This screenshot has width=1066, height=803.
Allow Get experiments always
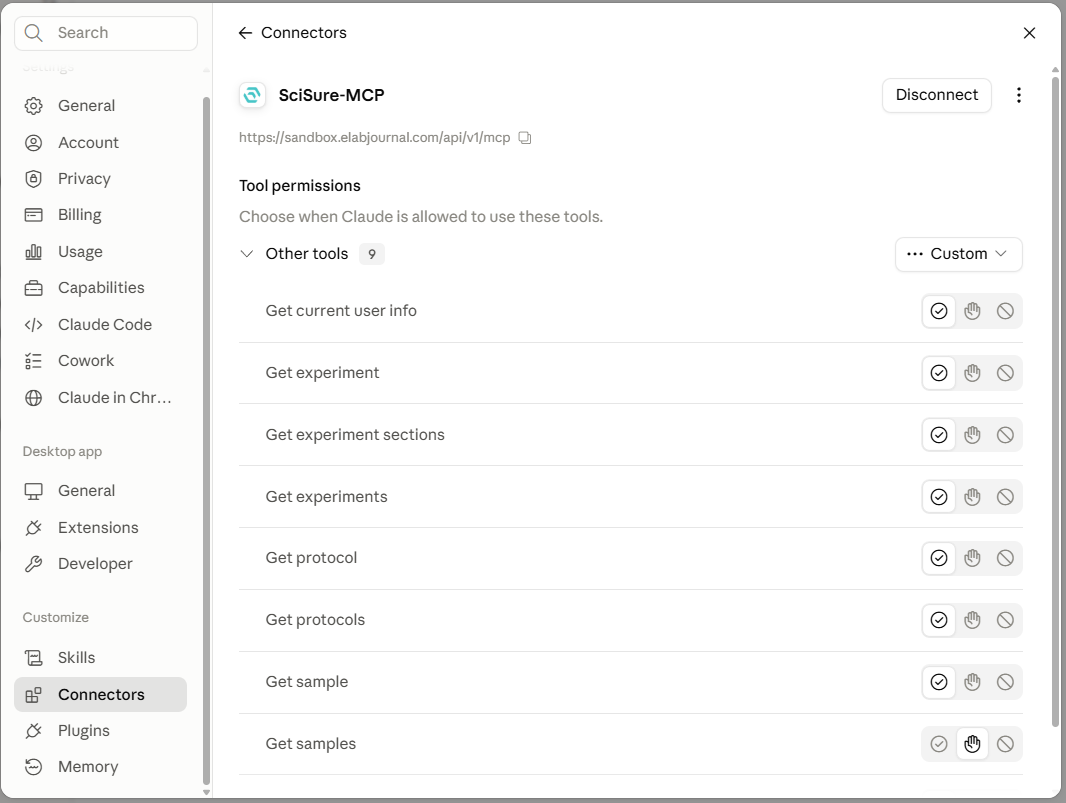[939, 497]
